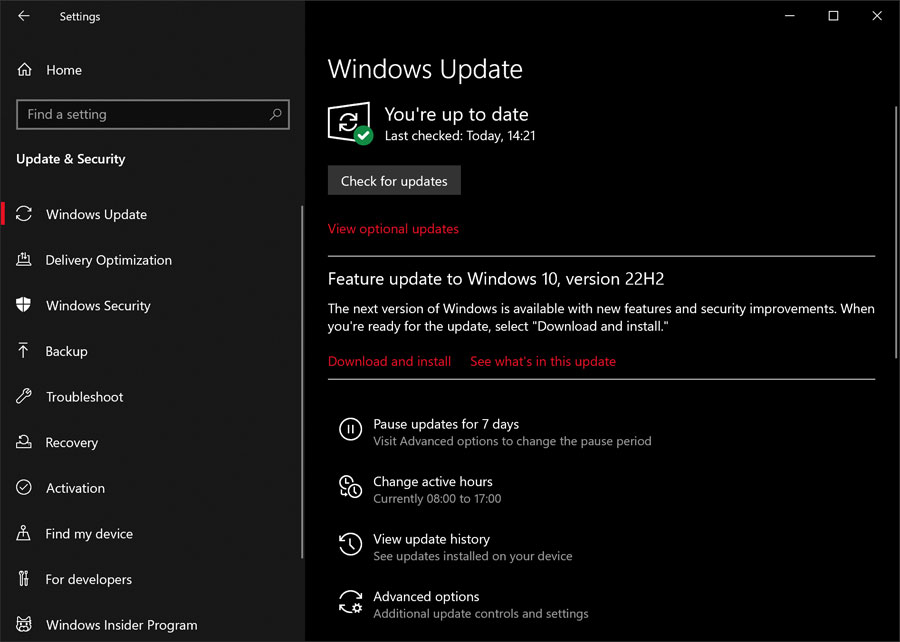Click the sidebar scrollbar

[302, 382]
